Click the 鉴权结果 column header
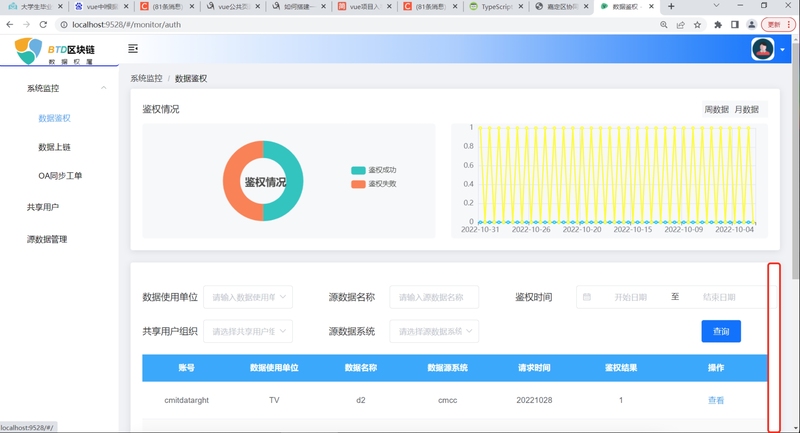This screenshot has height=433, width=800. click(621, 368)
